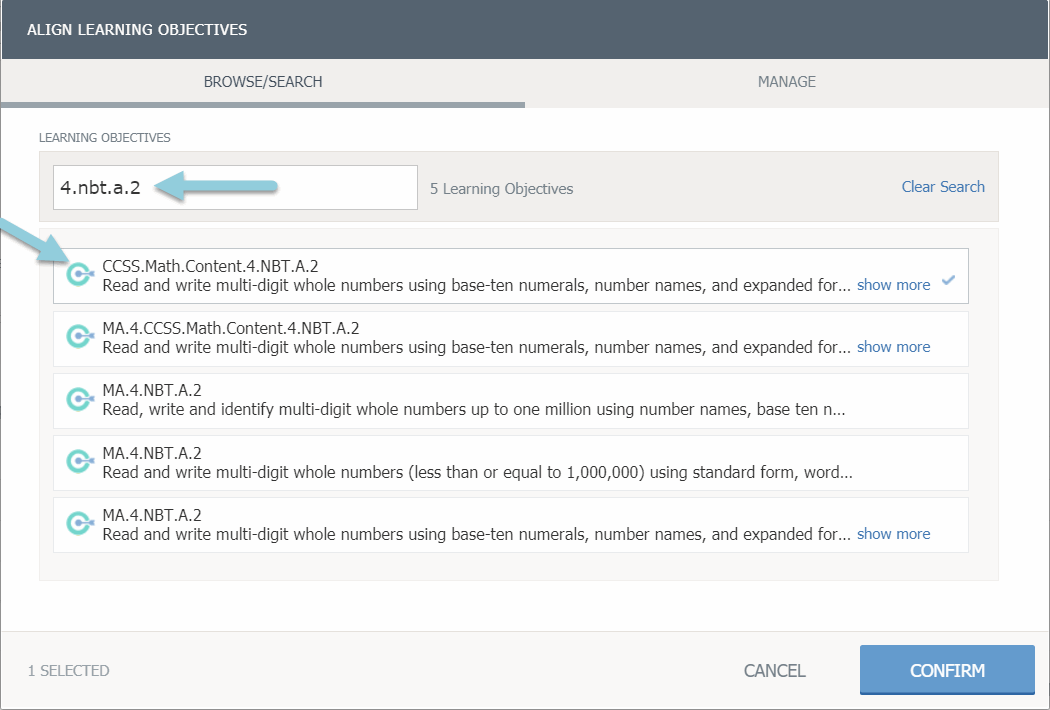Select description text of the last MA.4.NBT.A.2 objective
Image resolution: width=1050 pixels, height=710 pixels.
476,534
